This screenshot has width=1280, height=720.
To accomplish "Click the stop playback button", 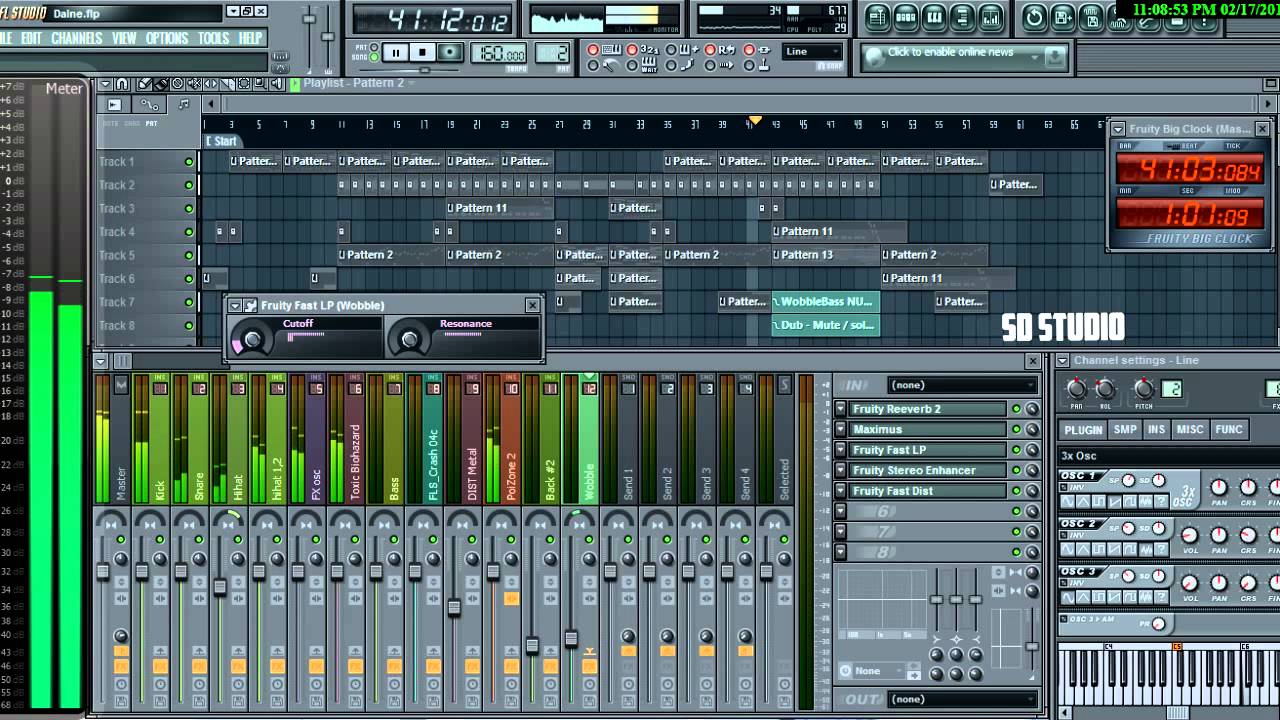I will [423, 52].
